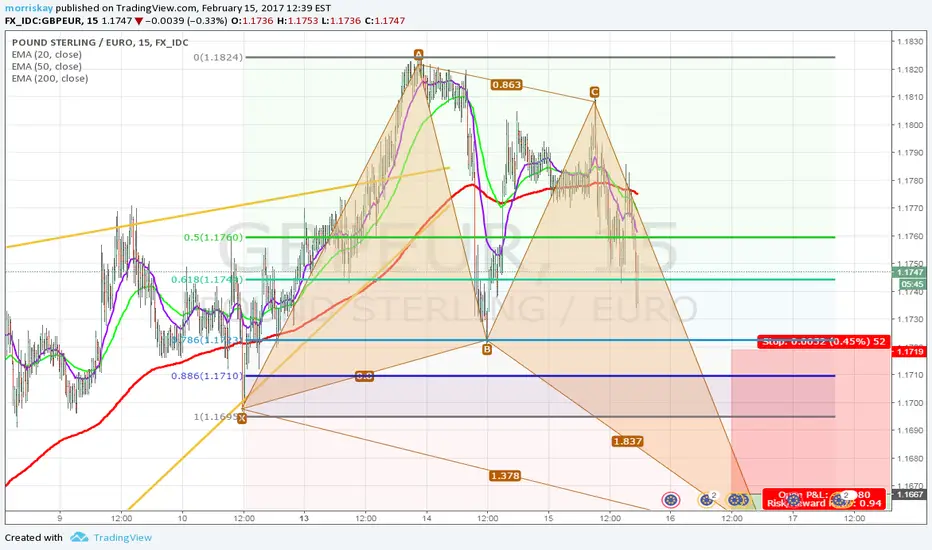This screenshot has height=550, width=932.
Task: Select the 'EMA (50, close)' indicator legend
Action: tap(46, 66)
